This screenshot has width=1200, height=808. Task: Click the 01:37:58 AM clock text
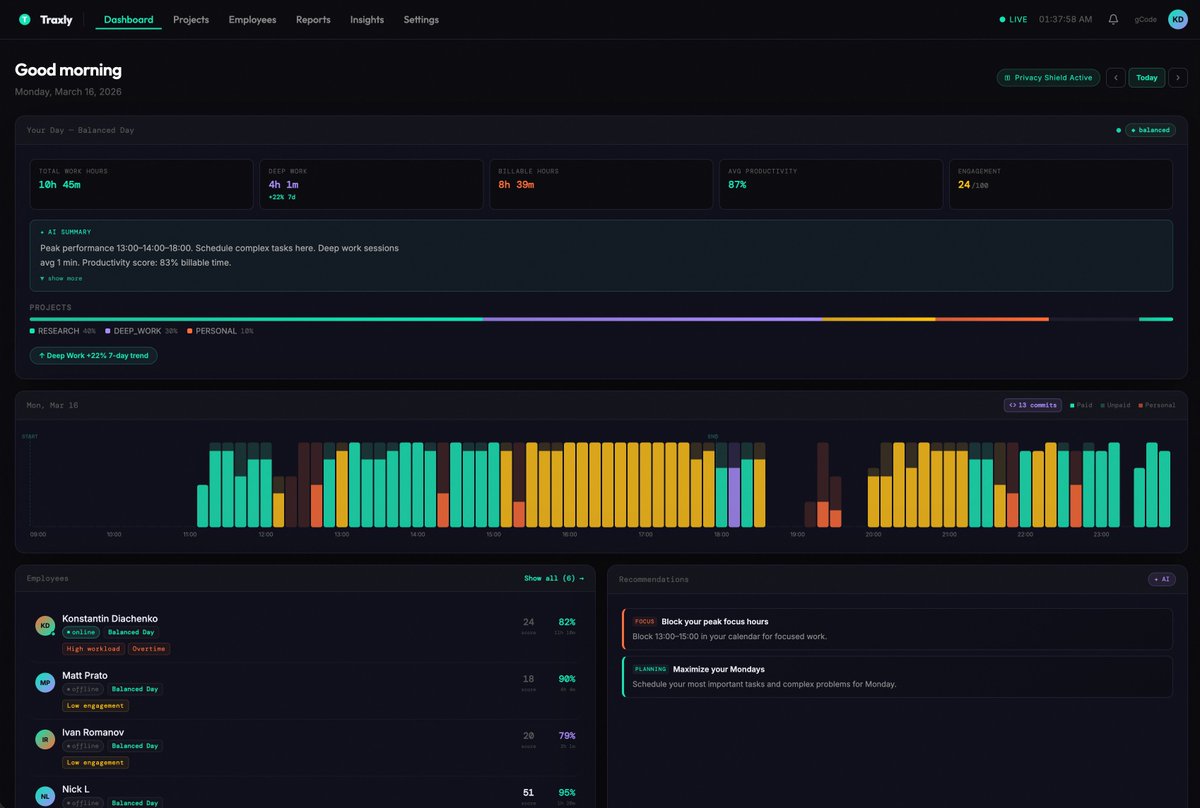click(1065, 19)
